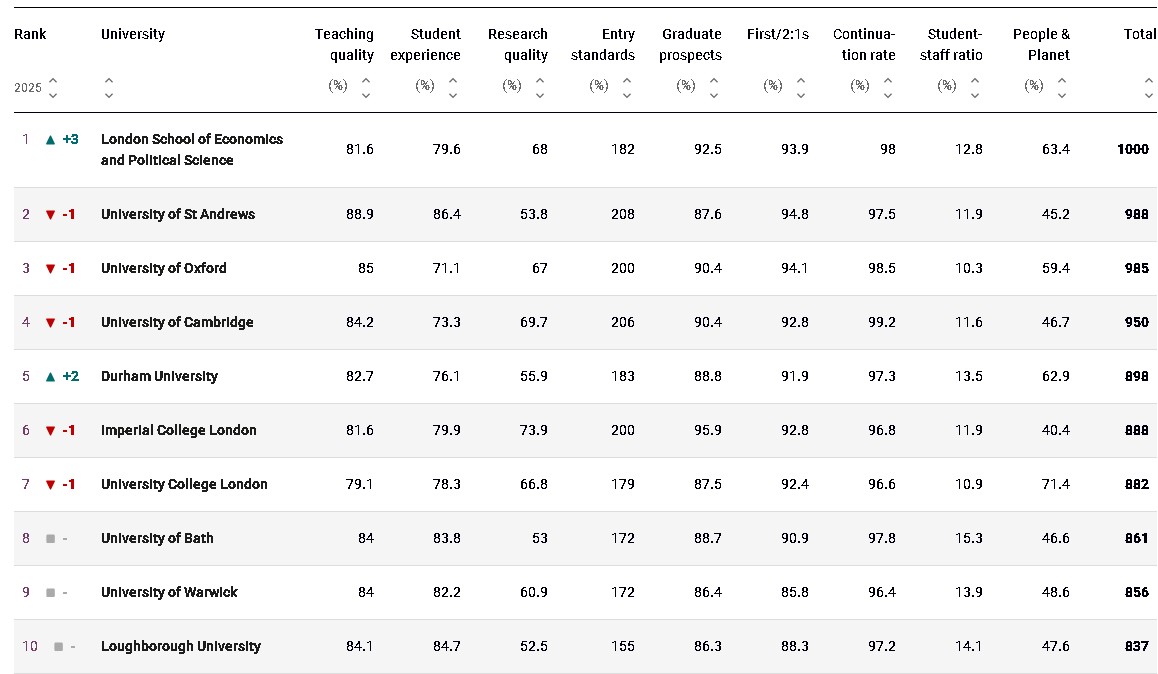Sort table by Rank 2025 column arrows
This screenshot has width=1158, height=674.
point(53,88)
